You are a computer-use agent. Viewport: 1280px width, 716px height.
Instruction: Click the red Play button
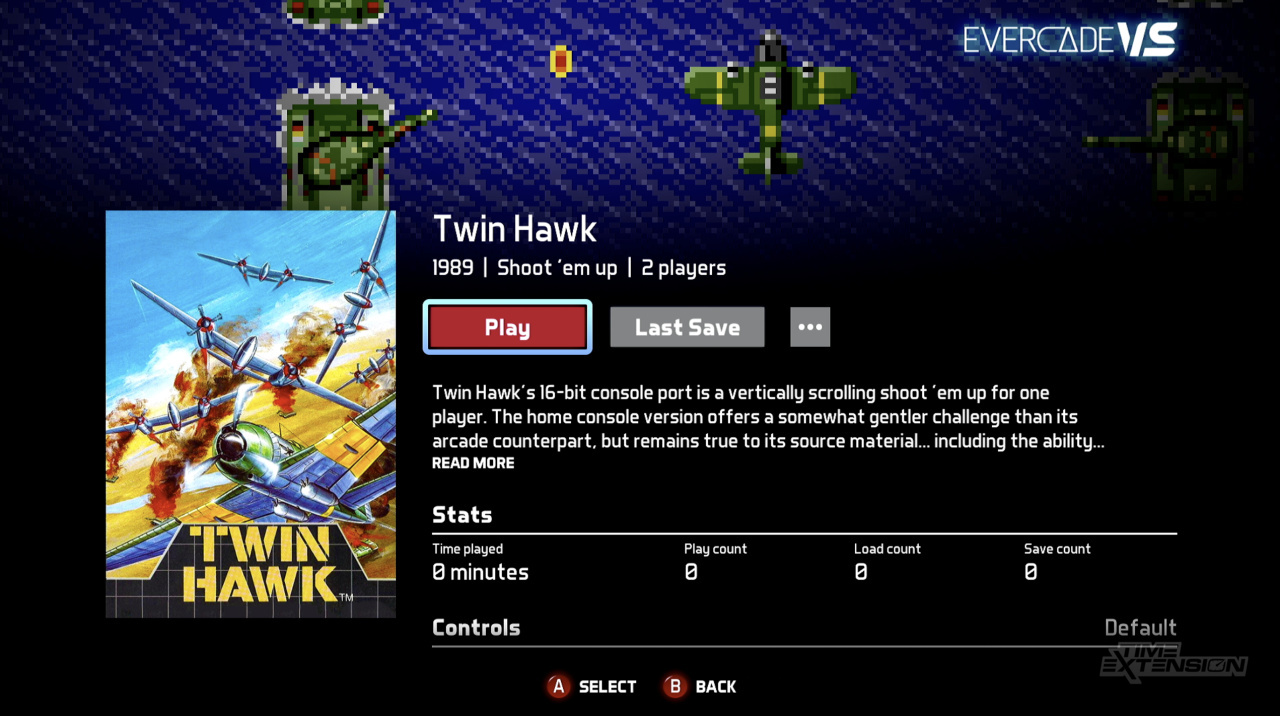(507, 327)
